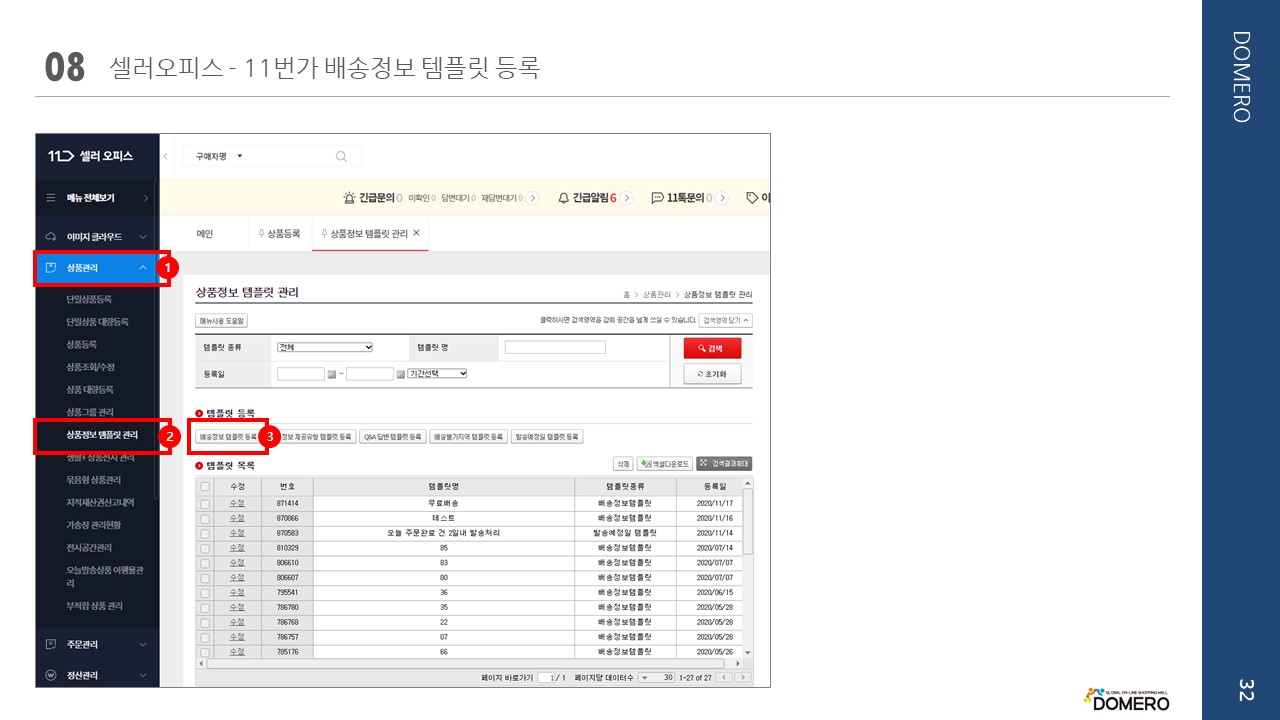This screenshot has width=1280, height=720.
Task: Open the arrow next to 긴급문의 counts
Action: pos(532,198)
